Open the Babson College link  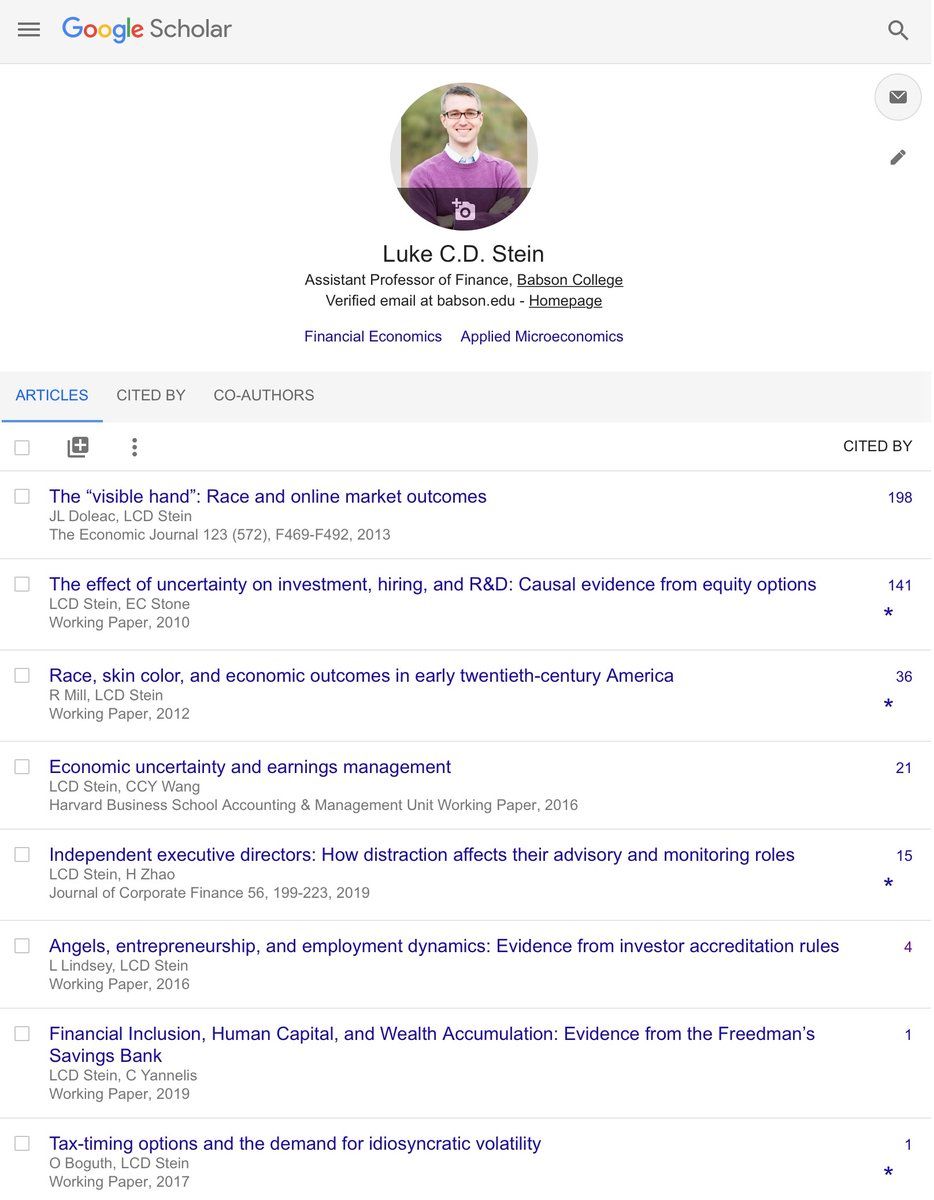point(569,280)
